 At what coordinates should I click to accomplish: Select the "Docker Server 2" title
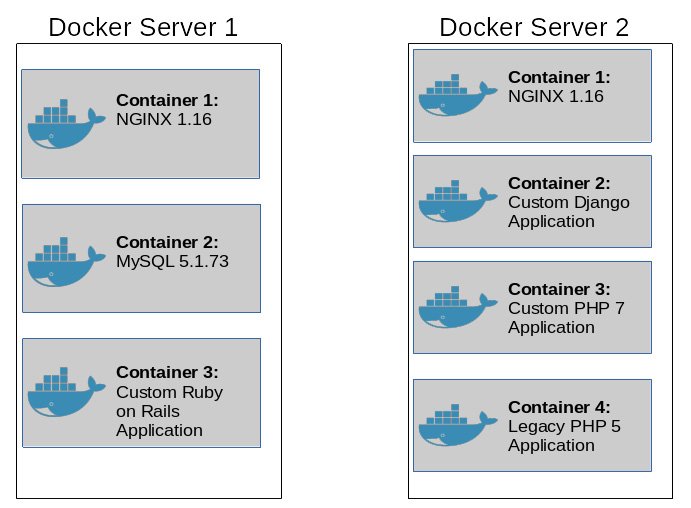click(x=534, y=27)
